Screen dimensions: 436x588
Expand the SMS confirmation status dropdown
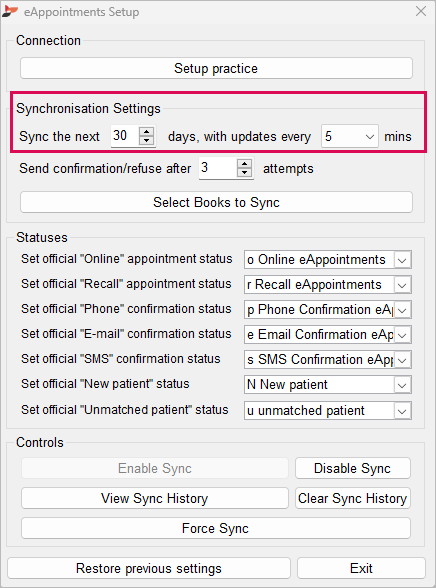(x=402, y=360)
